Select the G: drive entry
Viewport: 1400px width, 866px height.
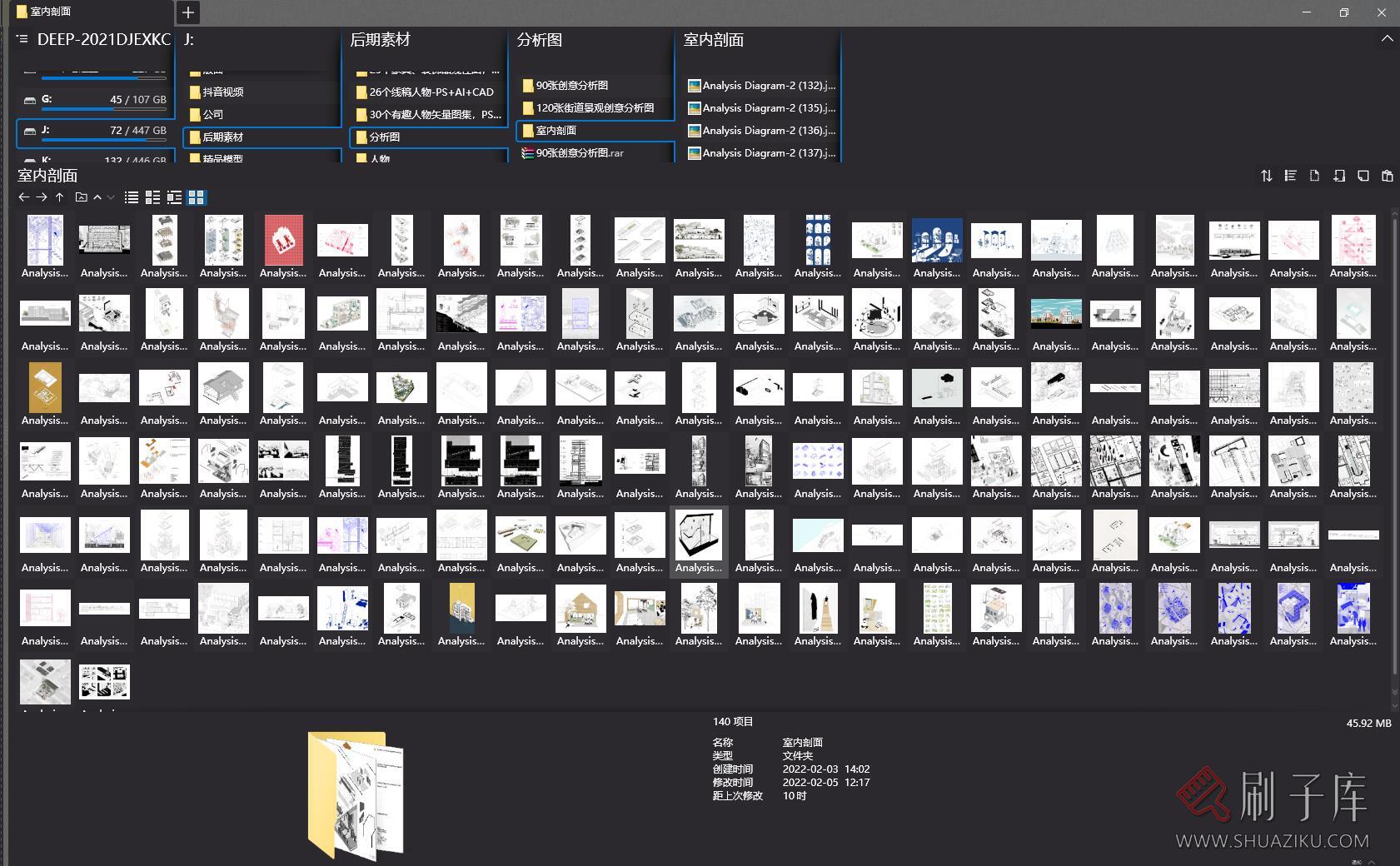pyautogui.click(x=95, y=100)
